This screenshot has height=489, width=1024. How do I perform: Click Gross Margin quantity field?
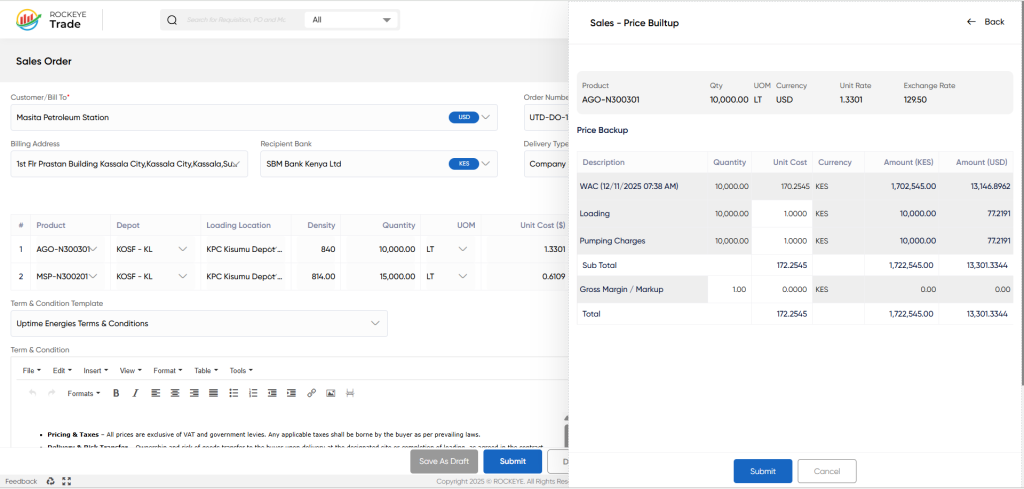pos(729,289)
